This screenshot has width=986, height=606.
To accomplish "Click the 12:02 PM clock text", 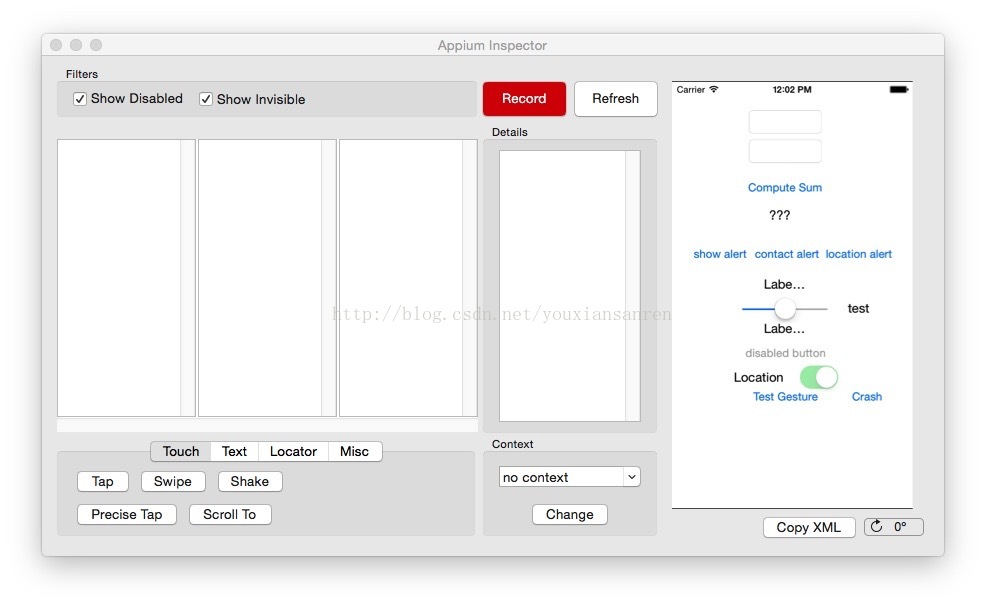I will click(792, 90).
